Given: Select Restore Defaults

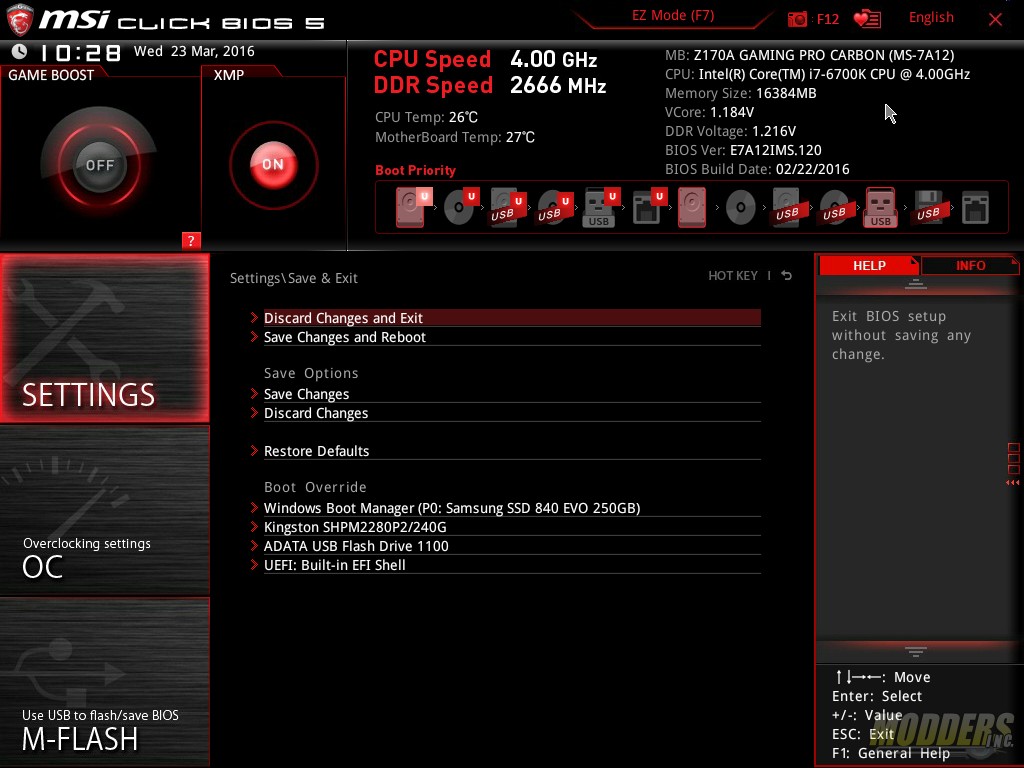Looking at the screenshot, I should (x=512, y=451).
